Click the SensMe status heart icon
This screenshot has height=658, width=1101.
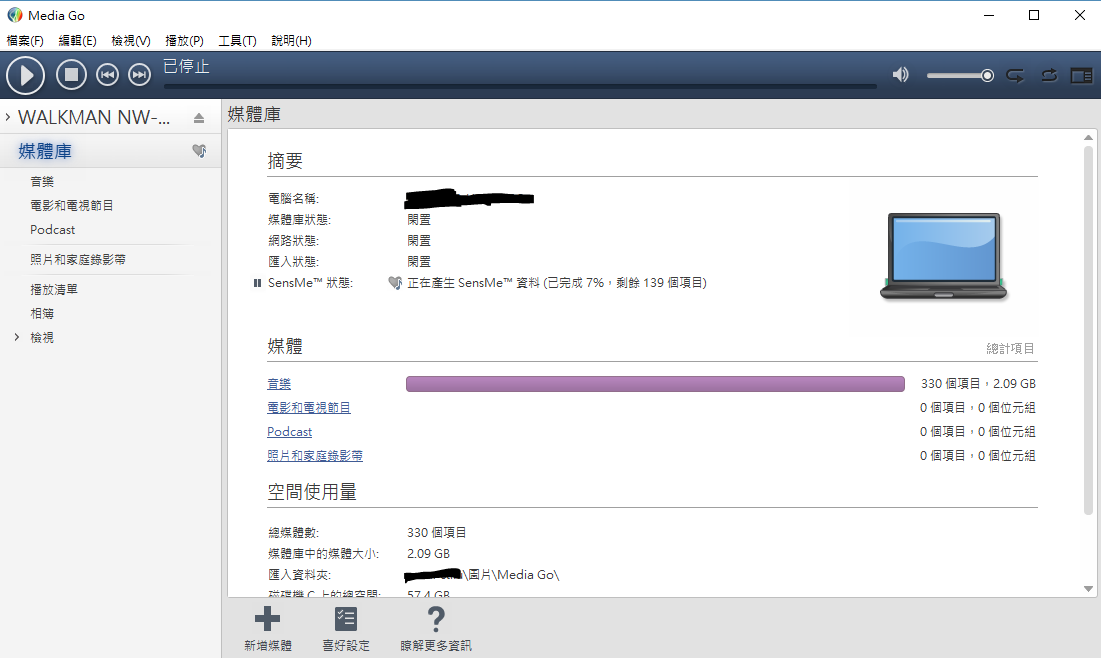point(395,282)
